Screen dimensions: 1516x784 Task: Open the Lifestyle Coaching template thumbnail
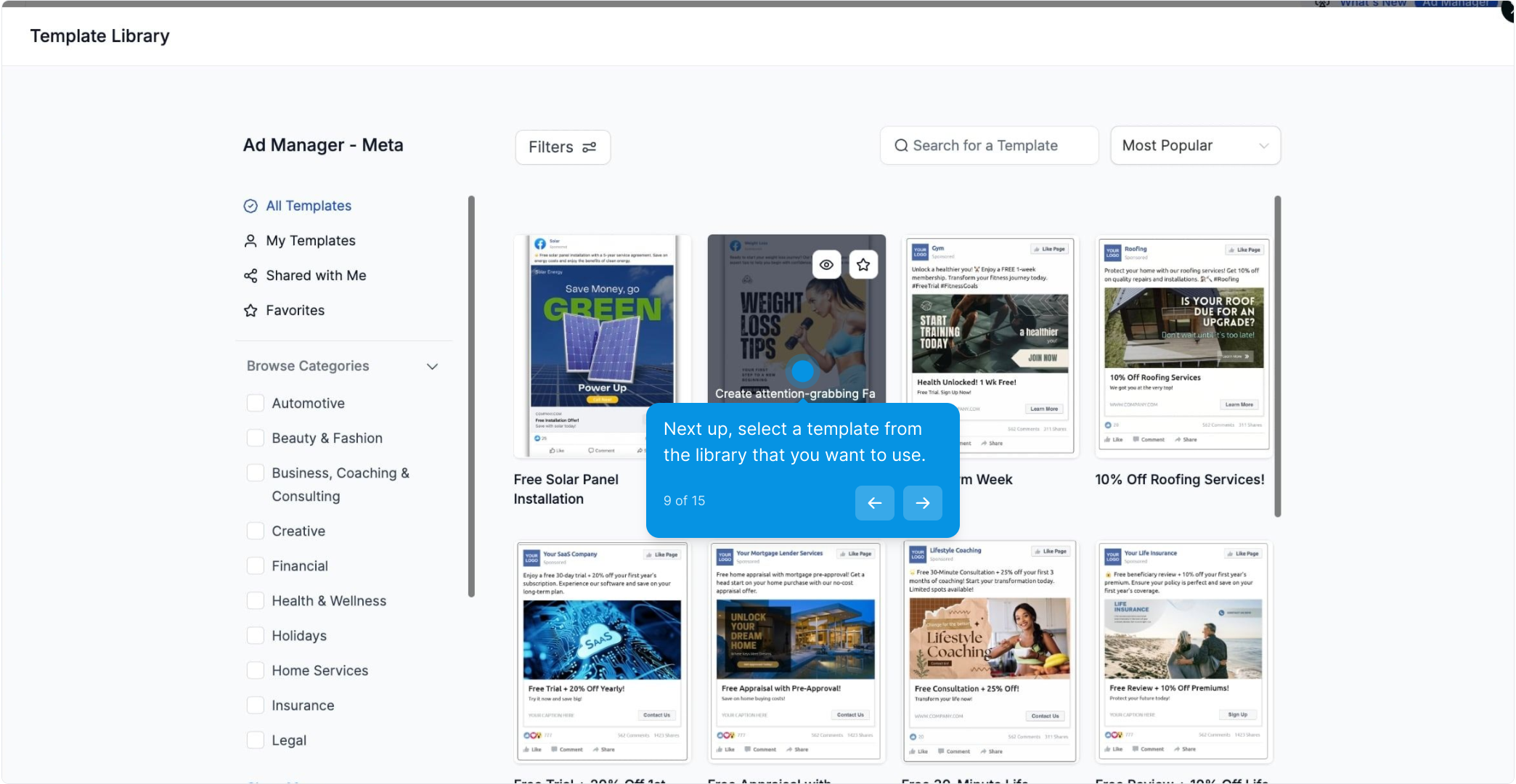click(990, 651)
